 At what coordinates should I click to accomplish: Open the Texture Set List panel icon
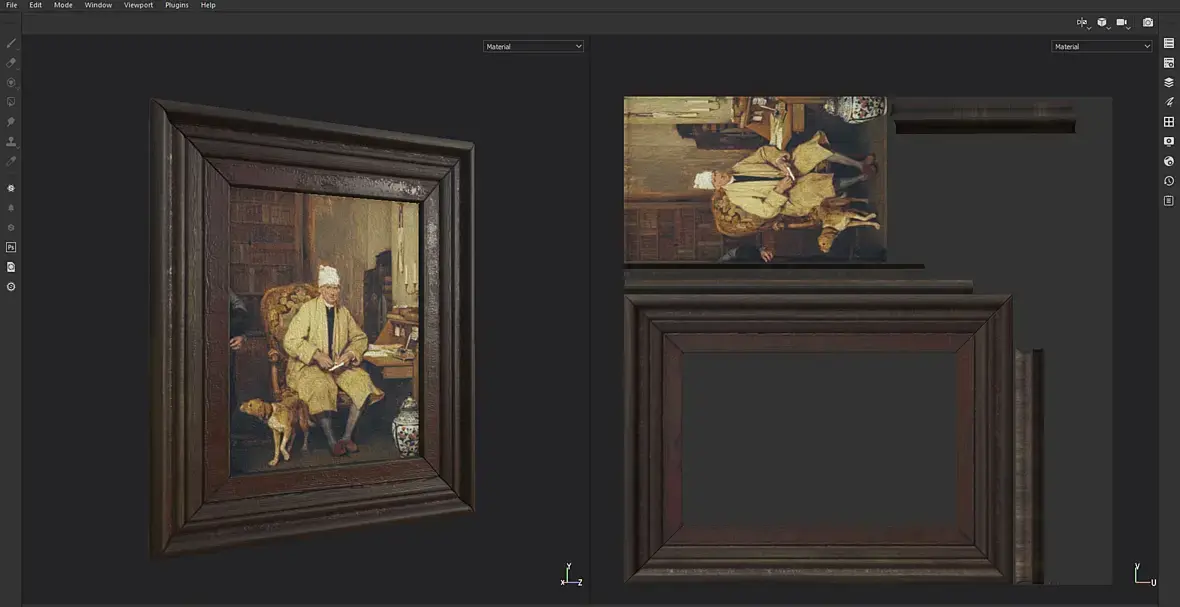[x=1169, y=44]
